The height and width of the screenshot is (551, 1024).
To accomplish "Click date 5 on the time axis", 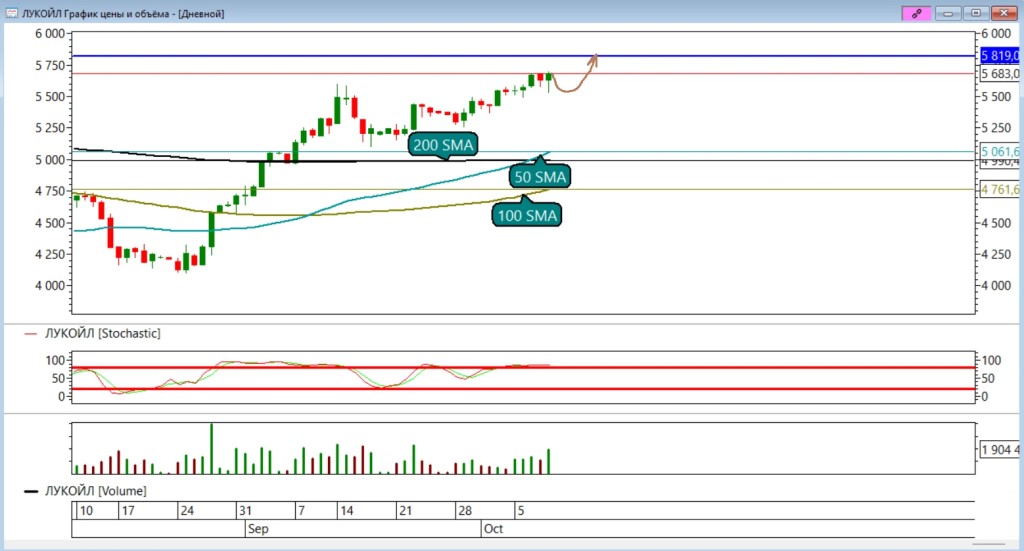I will coord(520,511).
